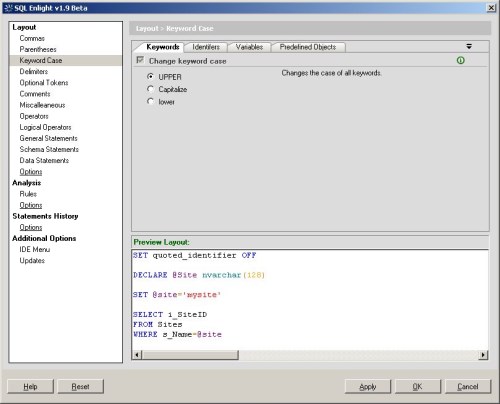Select the UPPER radio option
The width and height of the screenshot is (500, 404).
[x=150, y=77]
